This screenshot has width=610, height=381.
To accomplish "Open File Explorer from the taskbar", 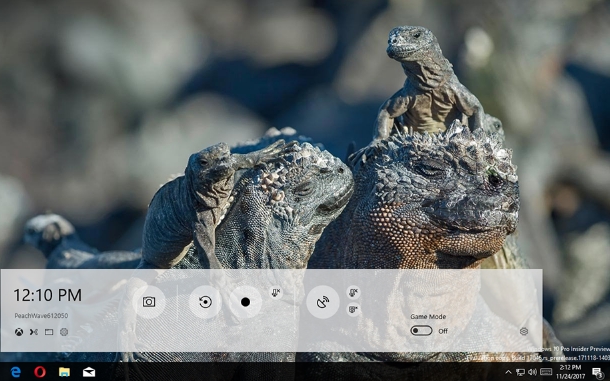I will pos(64,372).
